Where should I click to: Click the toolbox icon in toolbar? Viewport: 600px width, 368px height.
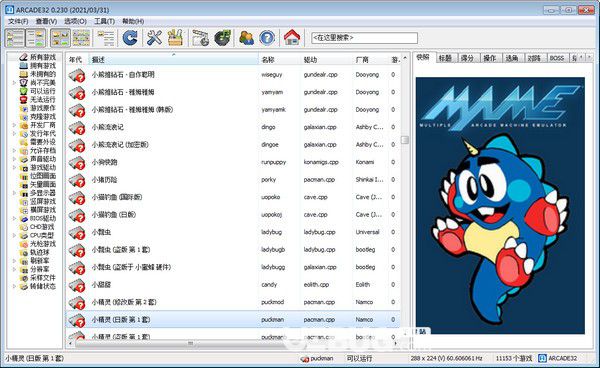point(175,38)
